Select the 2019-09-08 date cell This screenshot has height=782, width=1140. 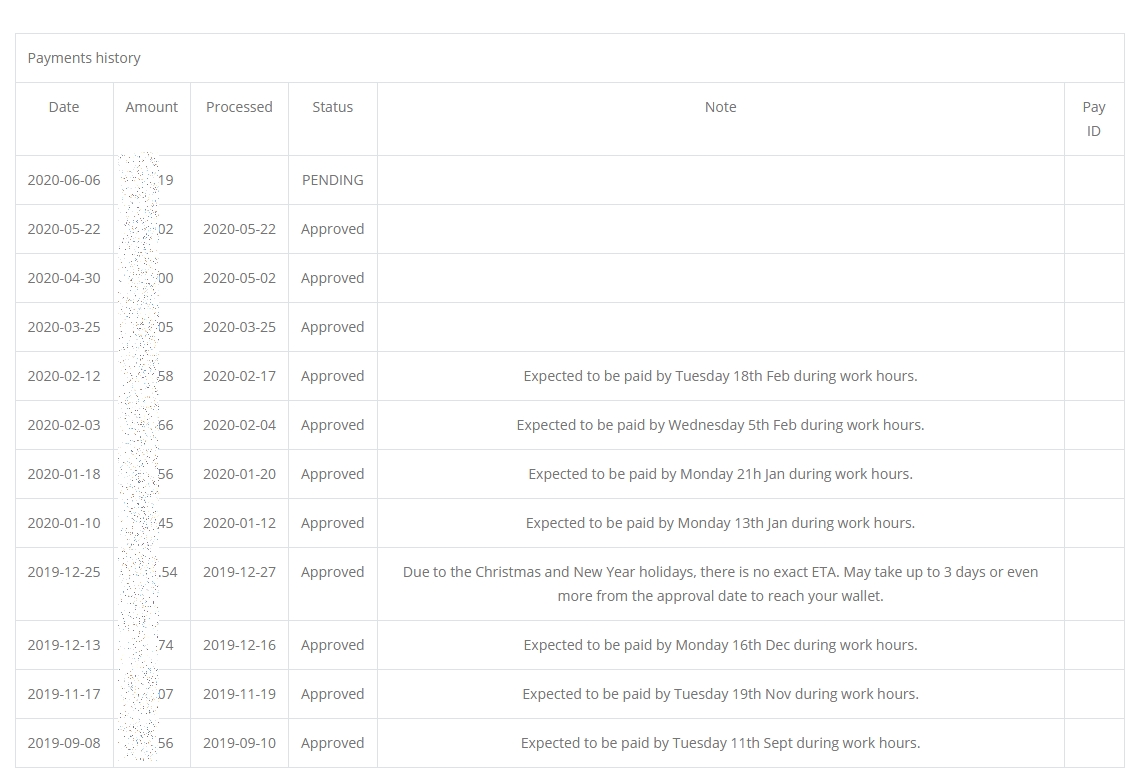64,743
